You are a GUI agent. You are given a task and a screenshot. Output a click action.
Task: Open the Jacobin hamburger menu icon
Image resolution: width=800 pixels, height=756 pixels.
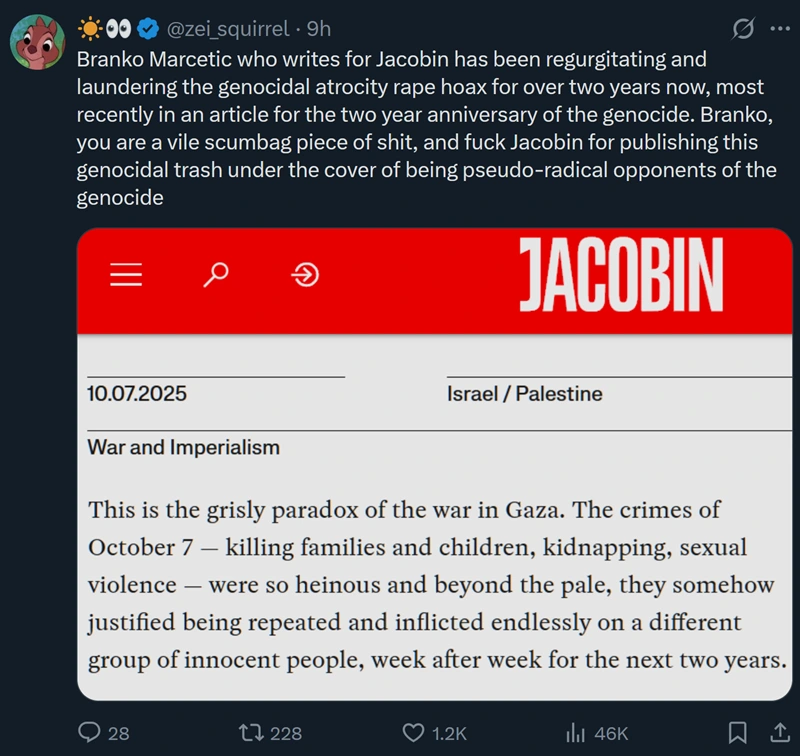tap(128, 274)
